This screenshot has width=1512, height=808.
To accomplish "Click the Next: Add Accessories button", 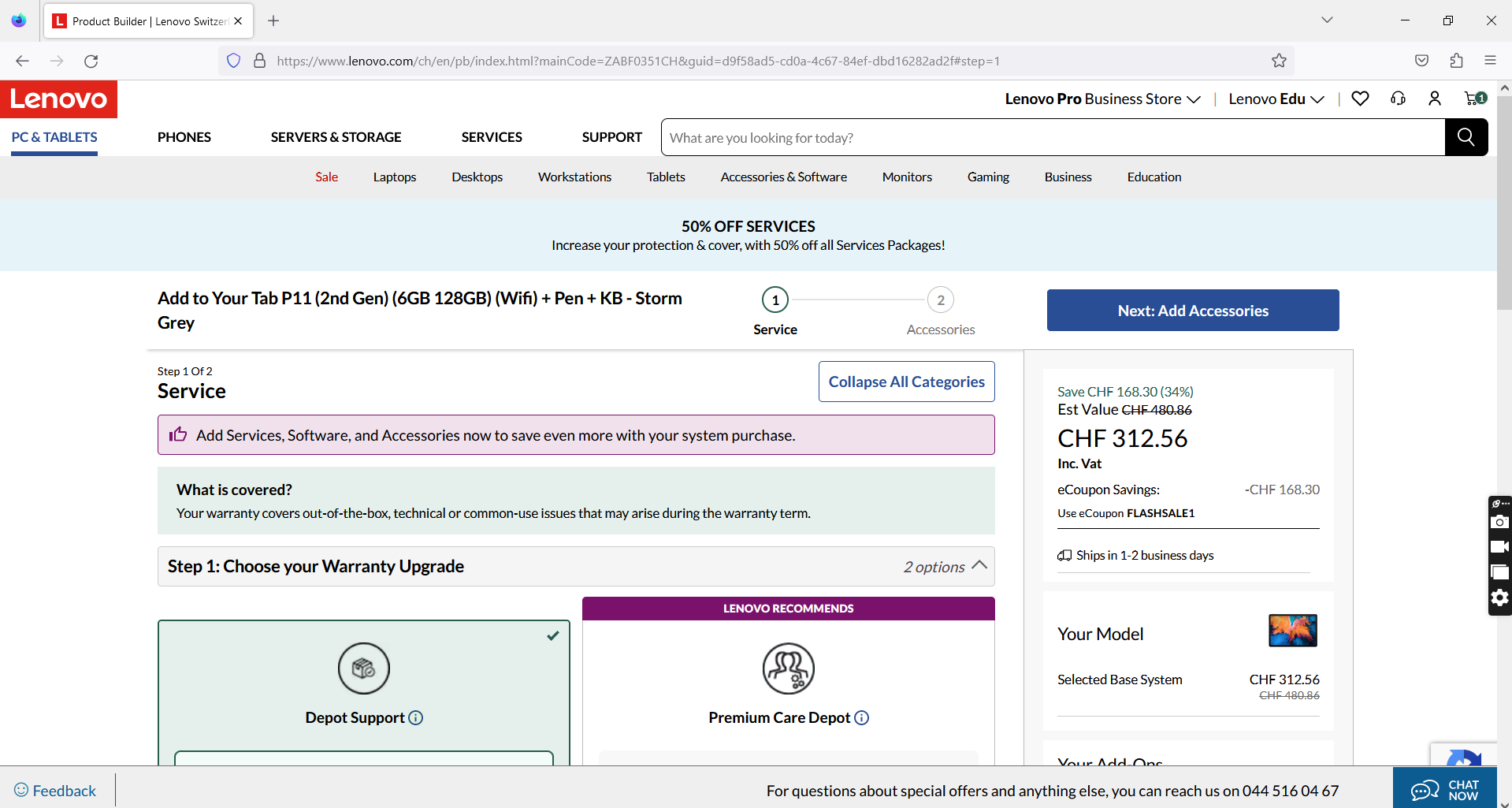I will pos(1192,310).
